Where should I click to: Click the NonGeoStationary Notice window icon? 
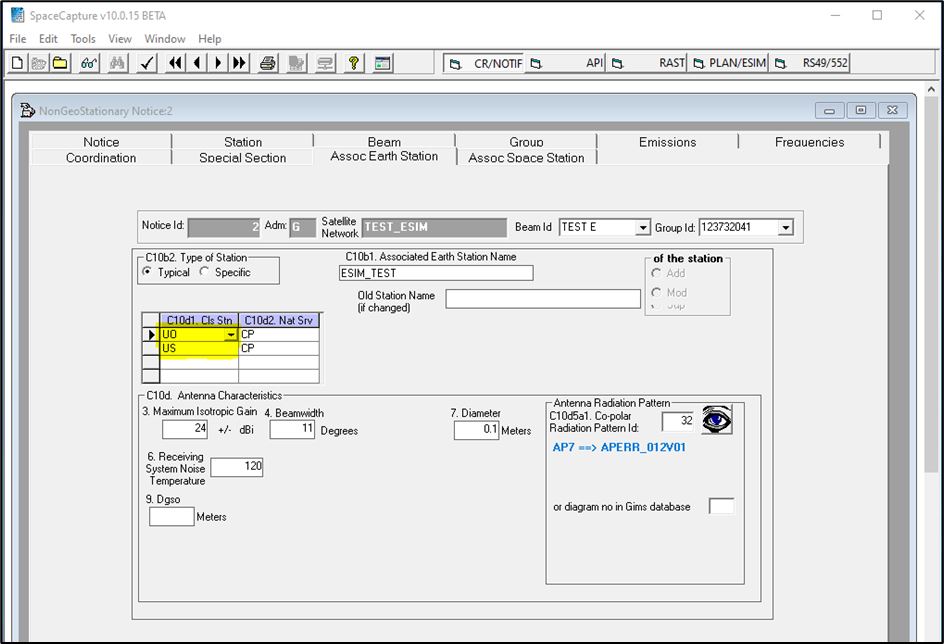point(27,111)
